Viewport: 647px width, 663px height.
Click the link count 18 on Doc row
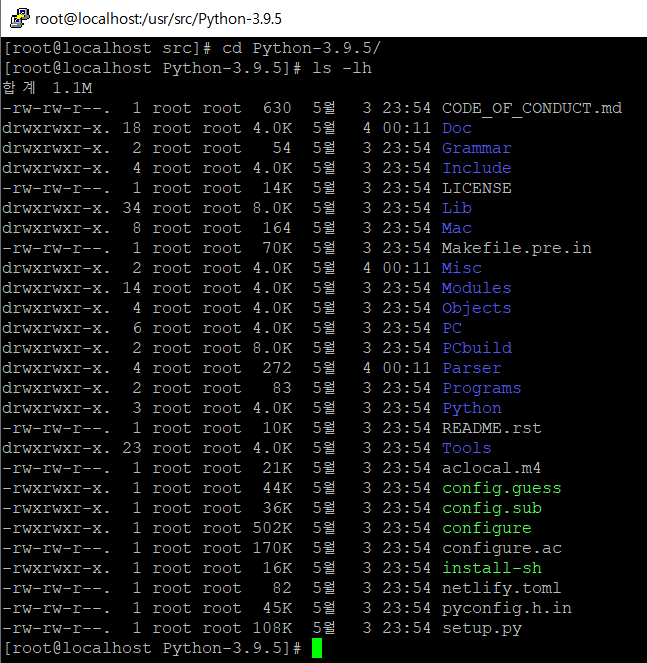coord(132,128)
